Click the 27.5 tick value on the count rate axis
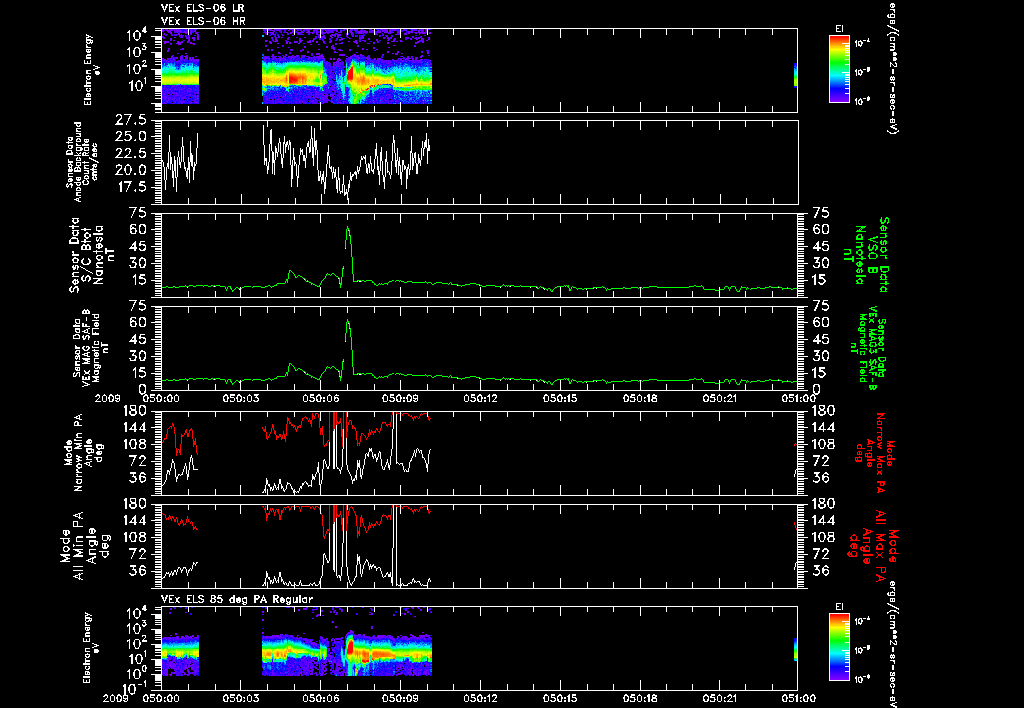 point(131,120)
